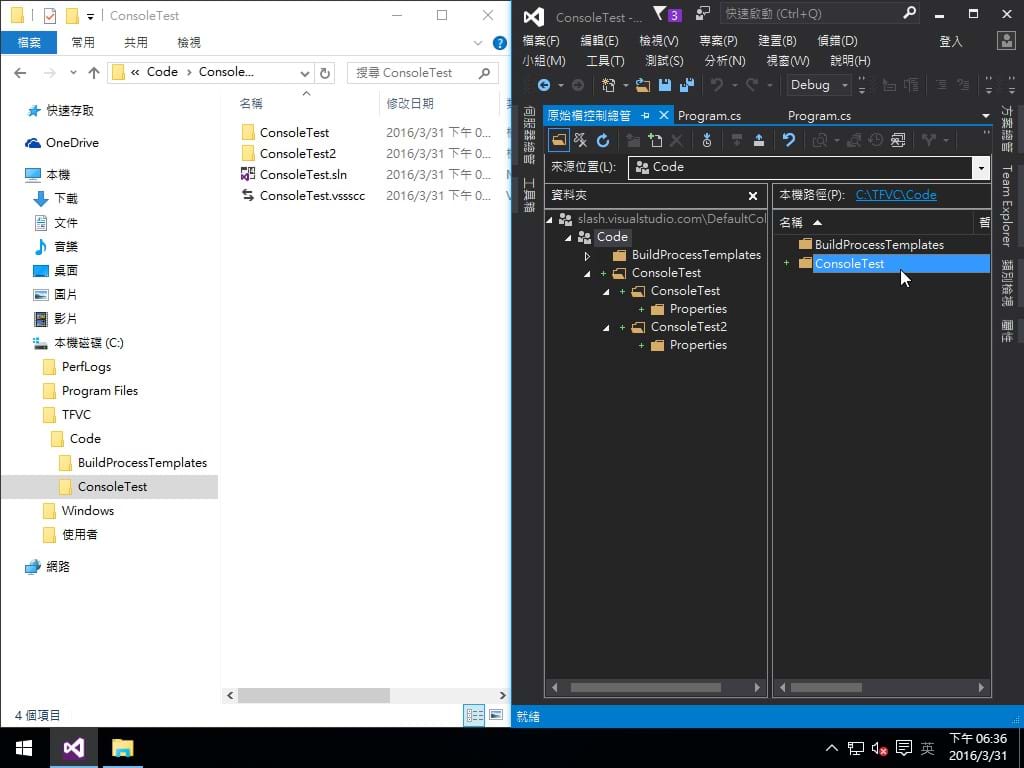Open the send feedback icon in Visual Studio
This screenshot has height=768, width=1024.
(x=703, y=14)
